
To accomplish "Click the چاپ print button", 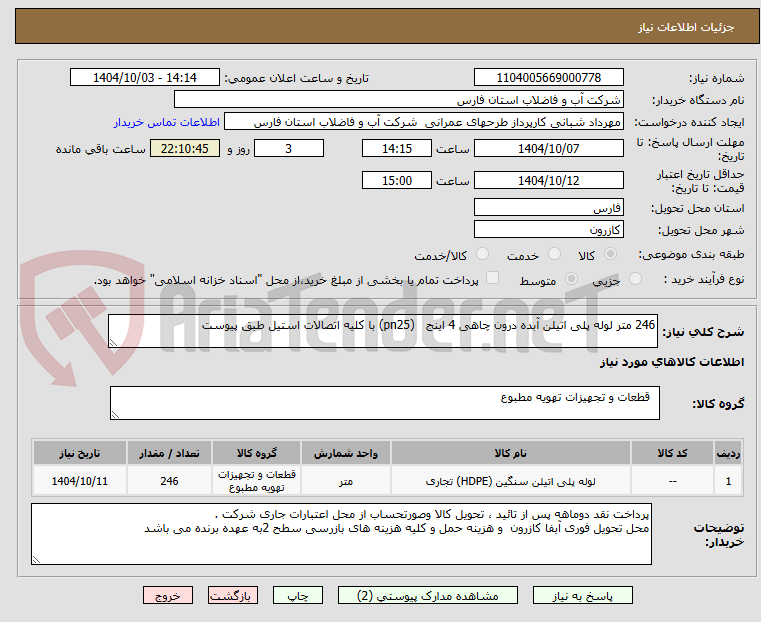I will [298, 595].
